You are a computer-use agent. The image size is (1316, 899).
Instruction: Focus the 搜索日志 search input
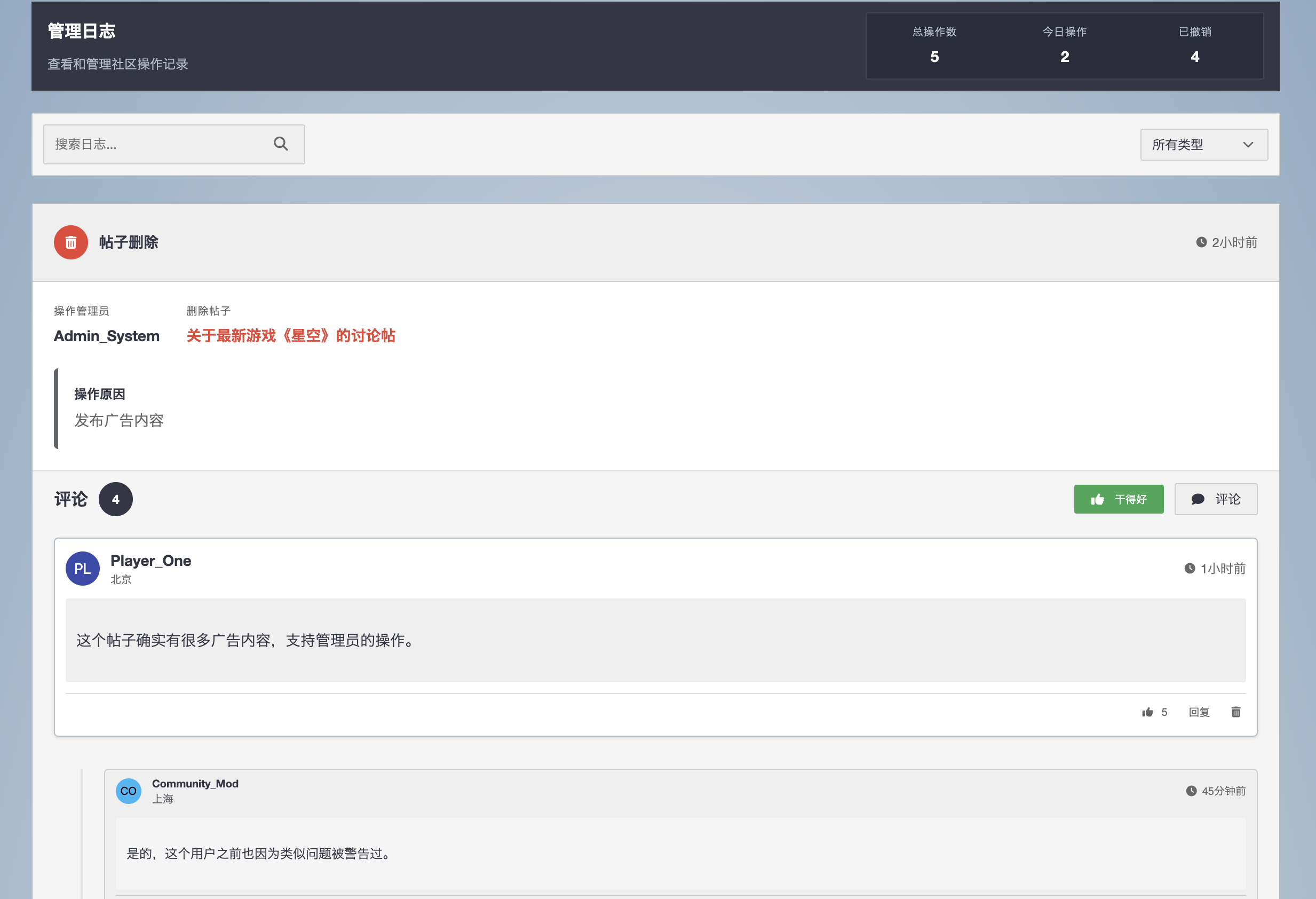[158, 145]
